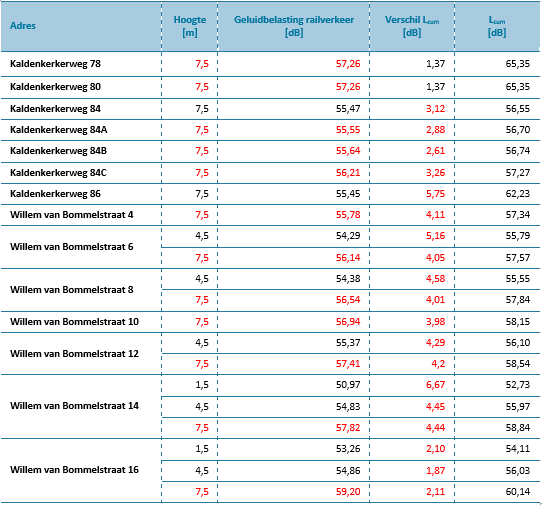Click the Lcum value 54,11
Image resolution: width=542 pixels, height=505 pixels.
pos(518,449)
